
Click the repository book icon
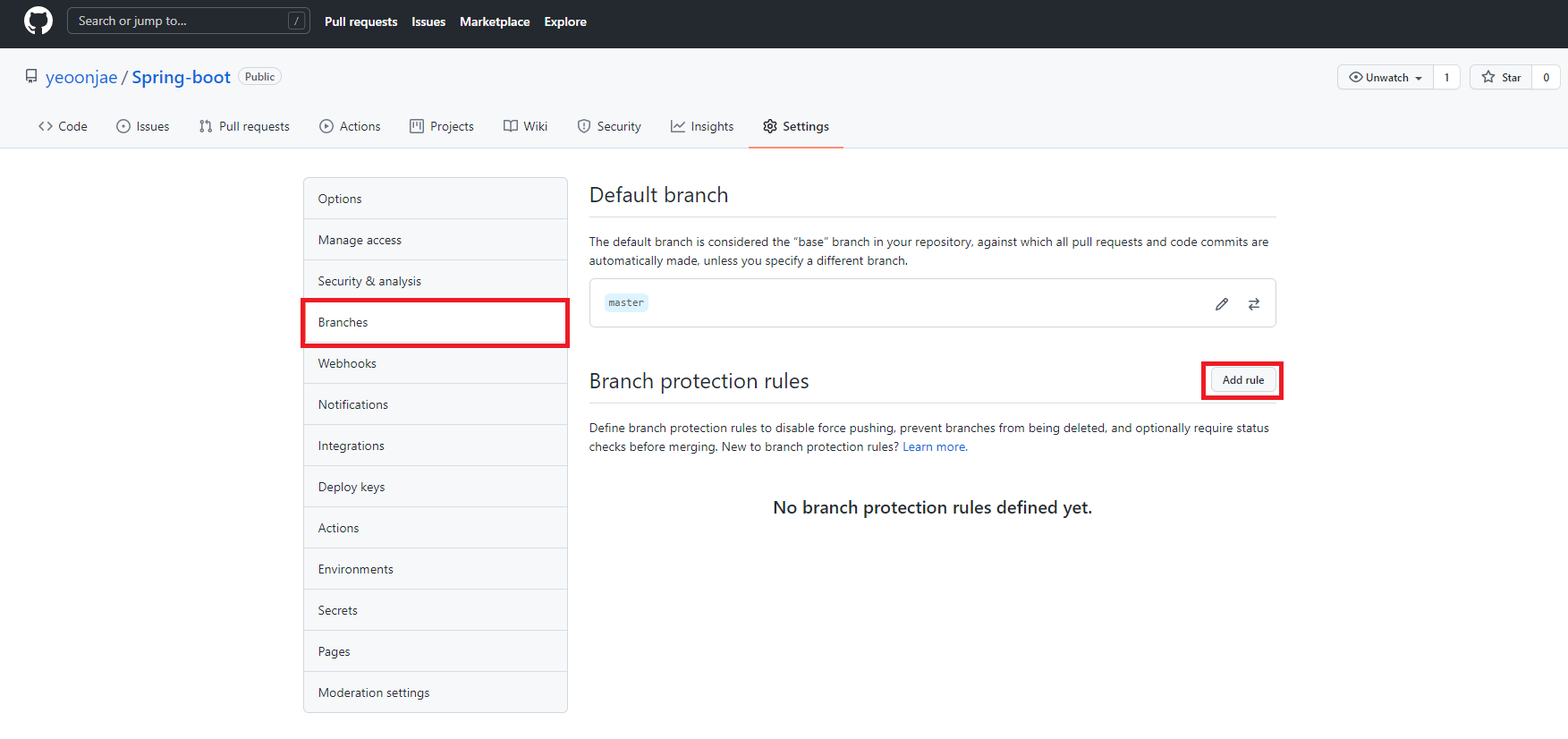coord(31,76)
